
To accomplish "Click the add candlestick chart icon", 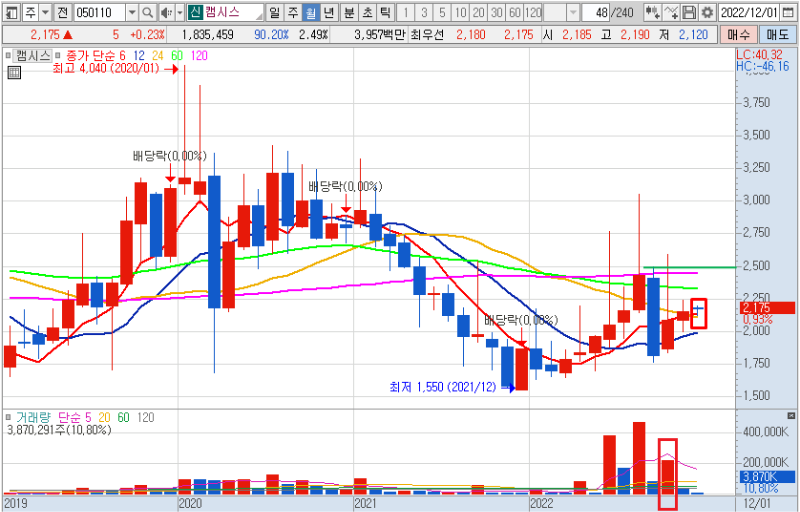I will pyautogui.click(x=652, y=12).
